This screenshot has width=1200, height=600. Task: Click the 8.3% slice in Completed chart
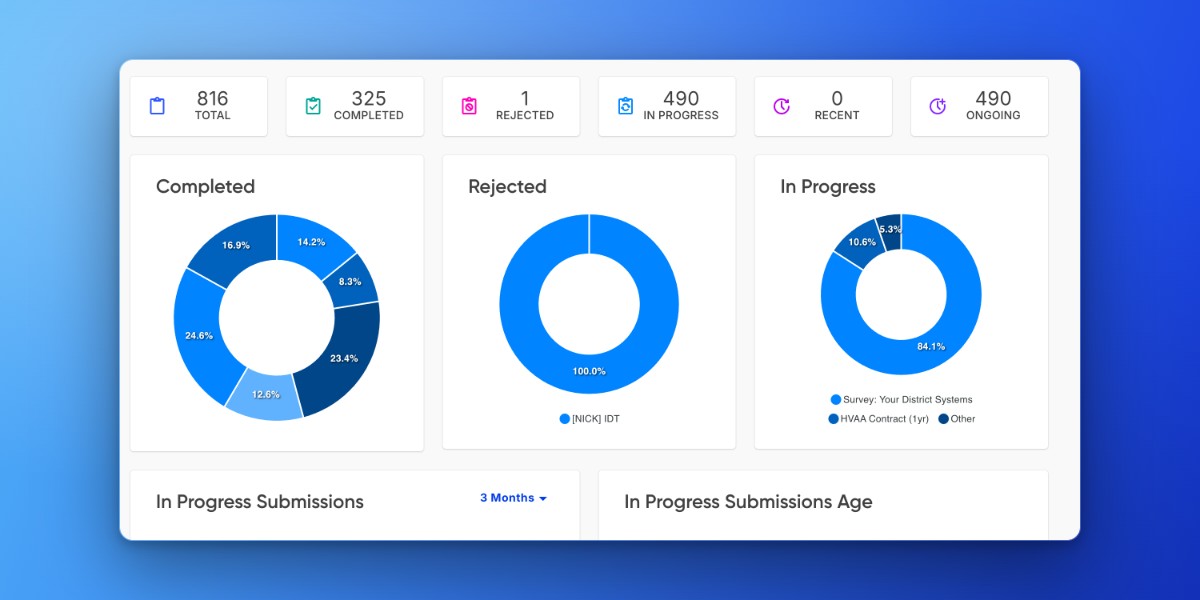pyautogui.click(x=350, y=282)
